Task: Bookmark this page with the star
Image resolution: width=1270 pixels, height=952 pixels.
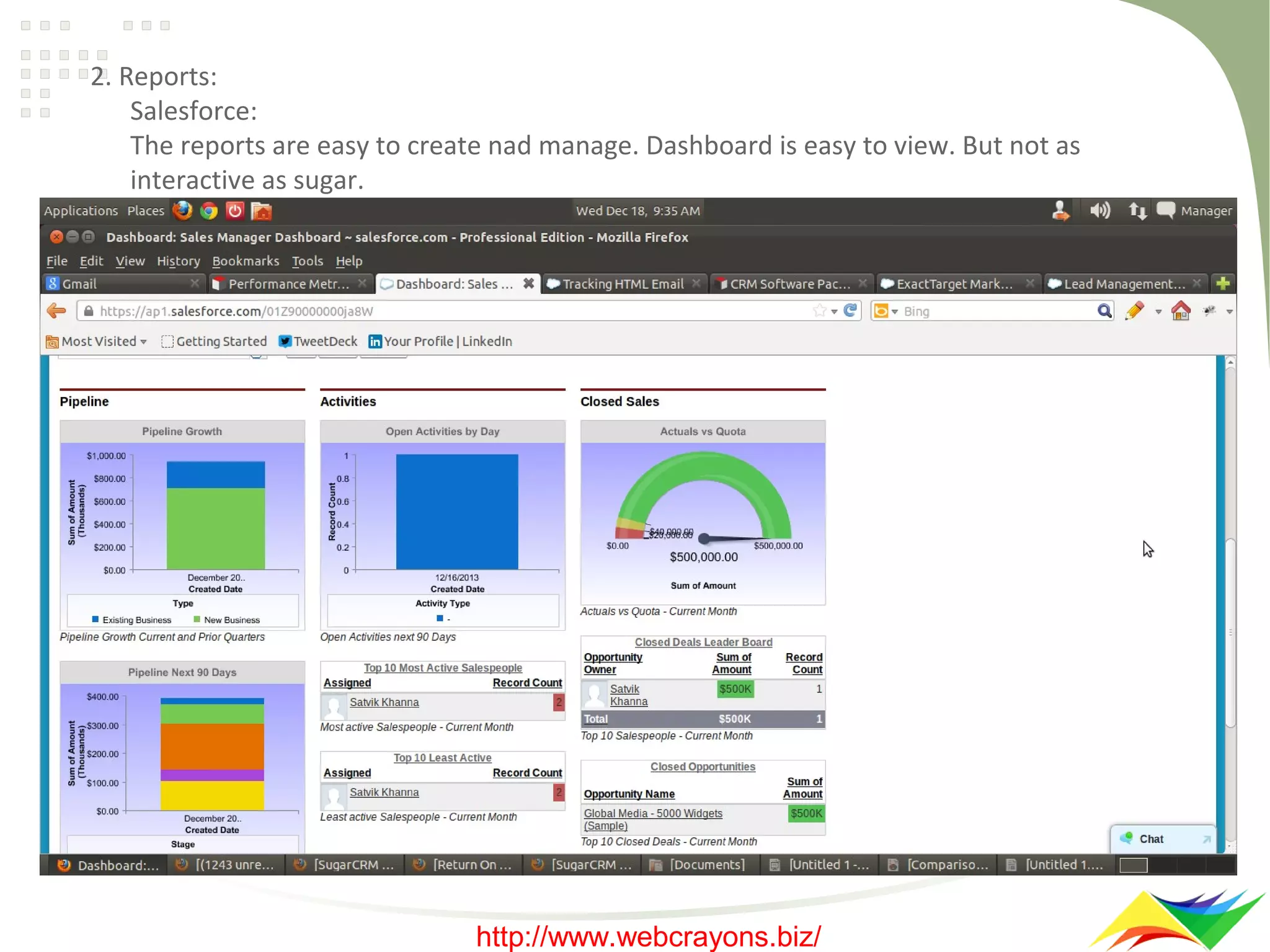Action: 820,311
